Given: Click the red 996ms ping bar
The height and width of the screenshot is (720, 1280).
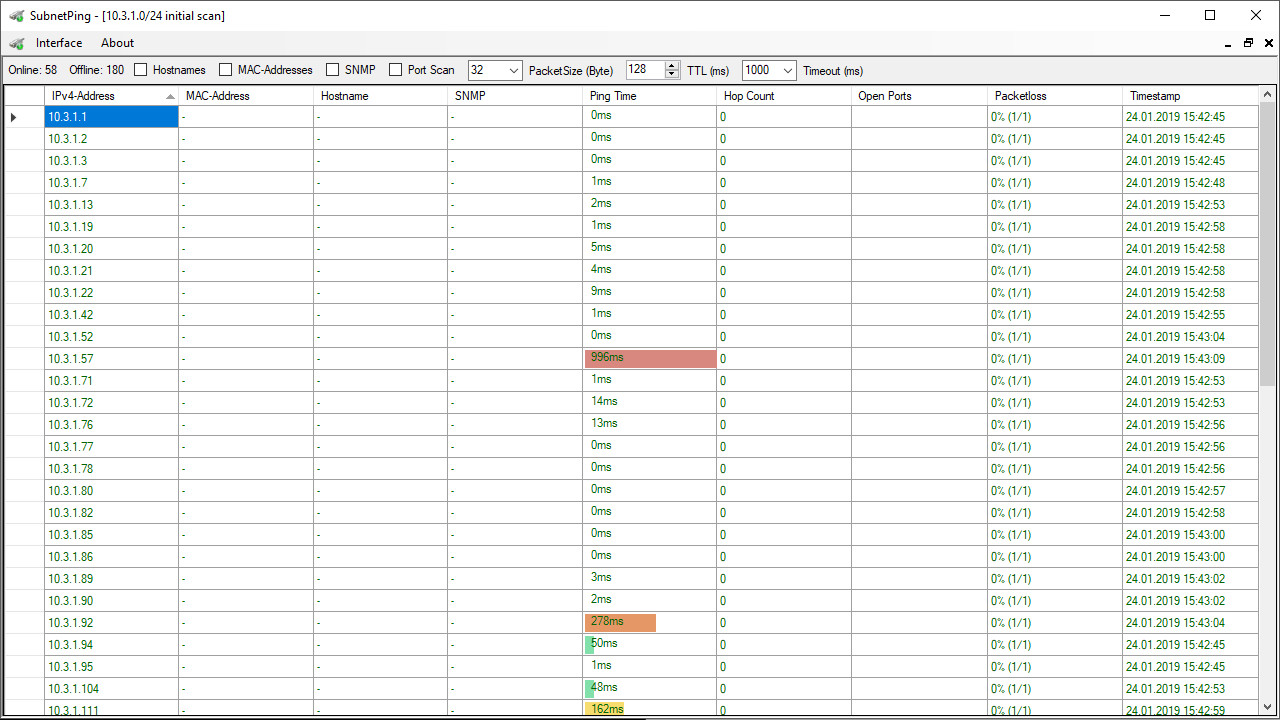Looking at the screenshot, I should tap(650, 358).
